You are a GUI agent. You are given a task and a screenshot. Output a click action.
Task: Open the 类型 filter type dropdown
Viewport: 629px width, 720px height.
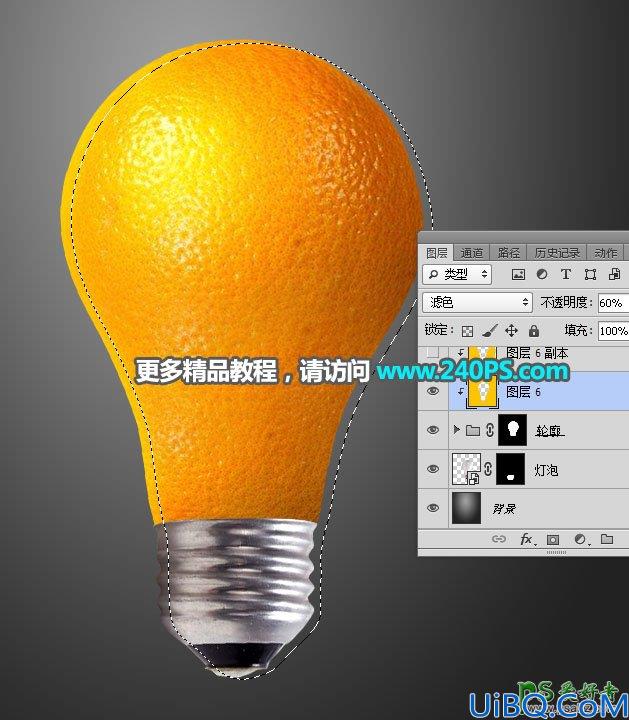click(x=457, y=274)
